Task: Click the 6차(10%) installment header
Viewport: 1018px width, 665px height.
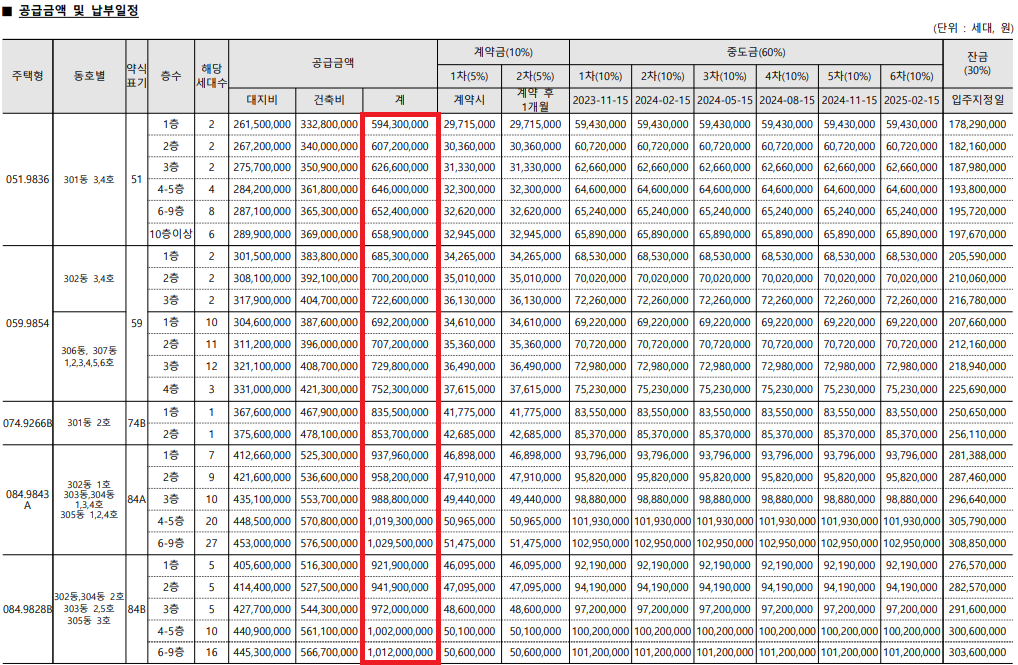Action: [912, 76]
